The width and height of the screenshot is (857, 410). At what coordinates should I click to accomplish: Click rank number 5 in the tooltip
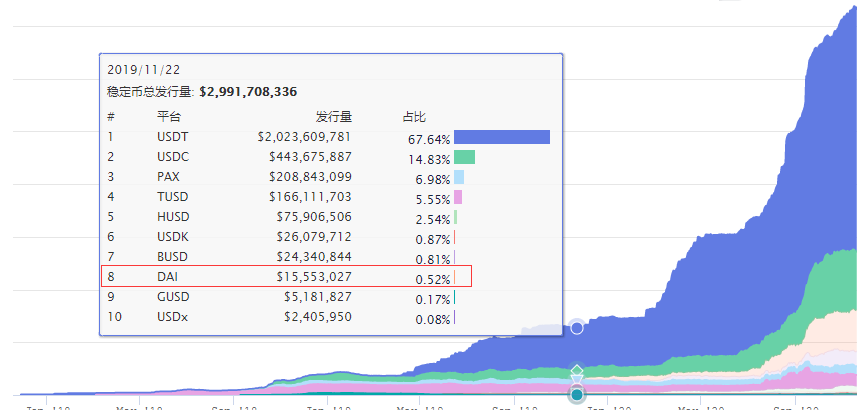tap(110, 216)
